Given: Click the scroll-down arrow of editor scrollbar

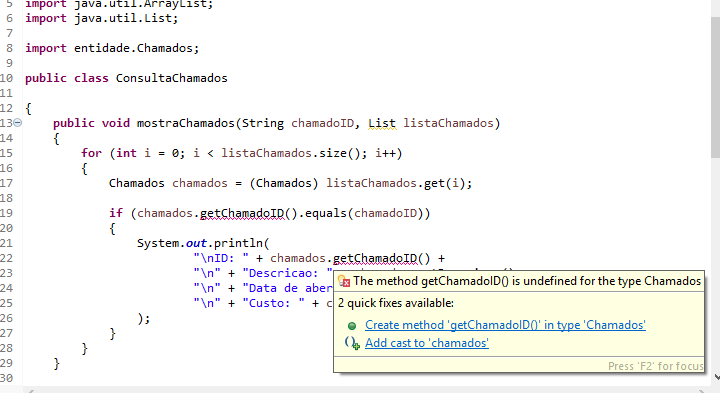Looking at the screenshot, I should pyautogui.click(x=716, y=377).
